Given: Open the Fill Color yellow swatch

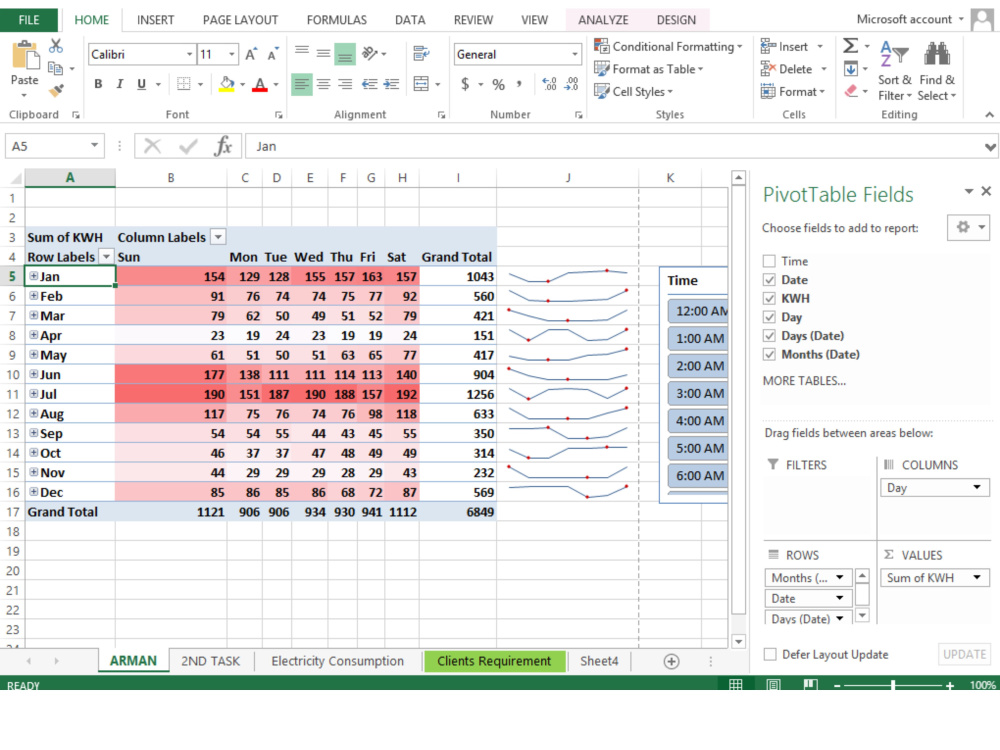Looking at the screenshot, I should tap(226, 84).
